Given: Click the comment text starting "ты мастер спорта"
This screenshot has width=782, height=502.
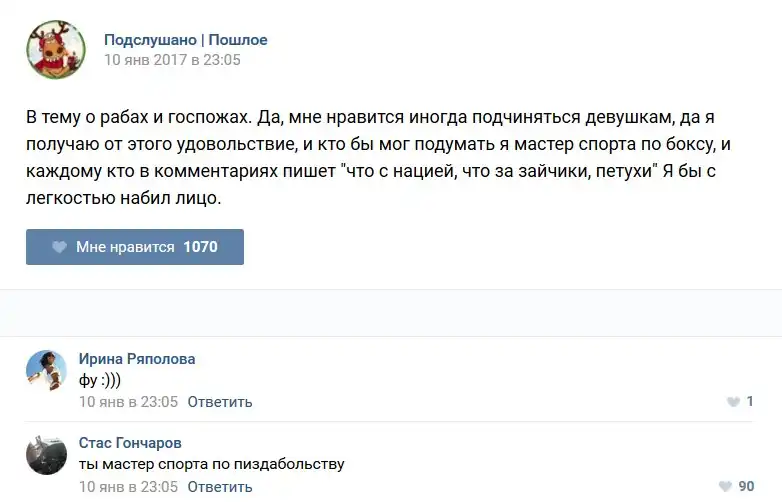Looking at the screenshot, I should [211, 464].
